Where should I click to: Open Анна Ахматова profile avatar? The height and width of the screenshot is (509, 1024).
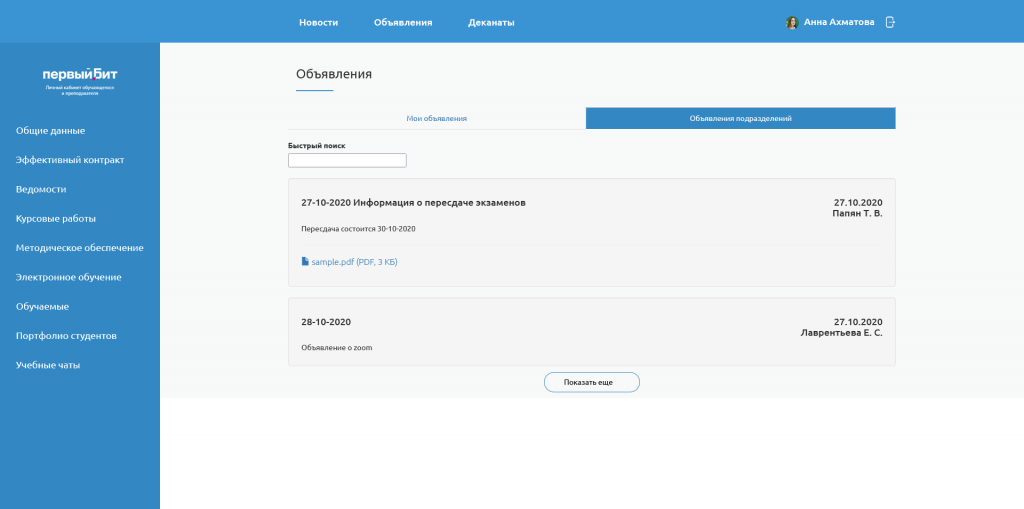[792, 22]
